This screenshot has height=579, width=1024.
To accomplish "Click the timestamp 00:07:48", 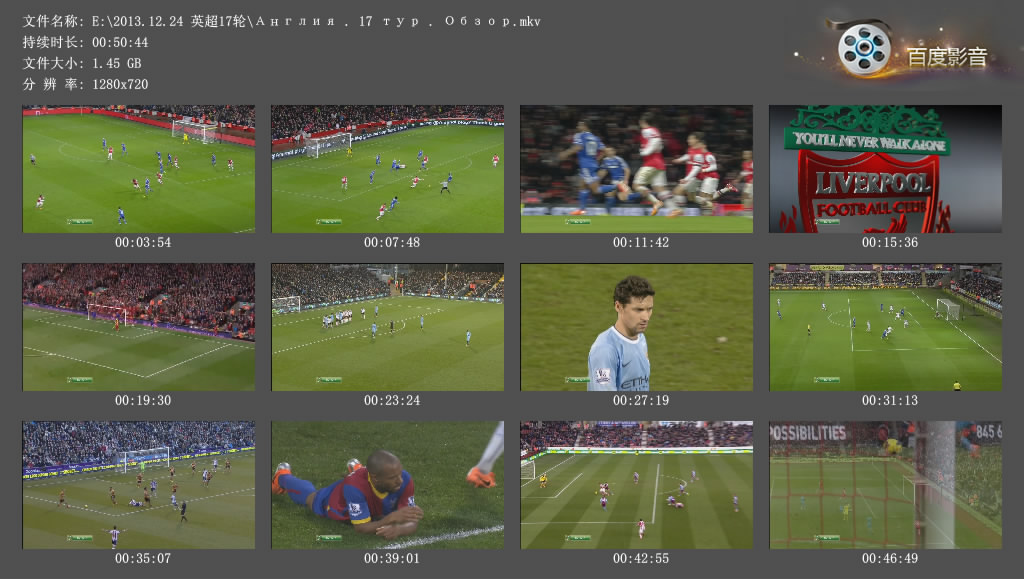I will click(392, 242).
